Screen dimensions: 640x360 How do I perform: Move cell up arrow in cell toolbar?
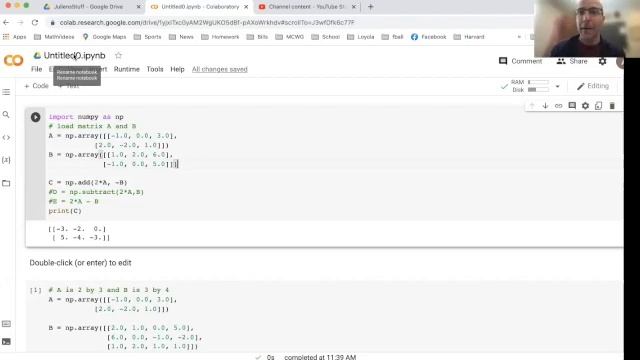tap(532, 106)
